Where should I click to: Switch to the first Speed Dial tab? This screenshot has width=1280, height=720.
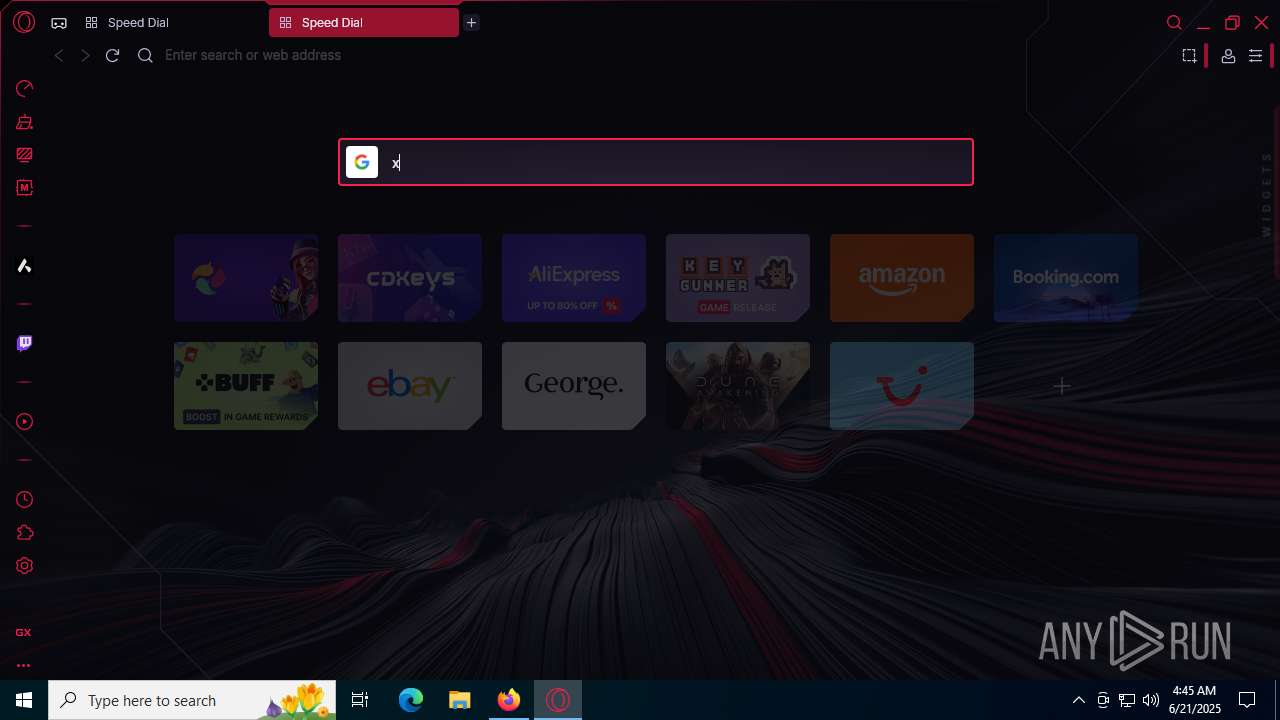pos(170,23)
